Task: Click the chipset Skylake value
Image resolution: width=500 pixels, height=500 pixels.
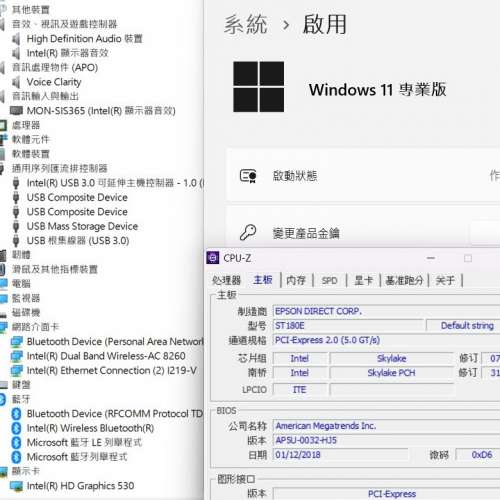Action: (x=392, y=359)
